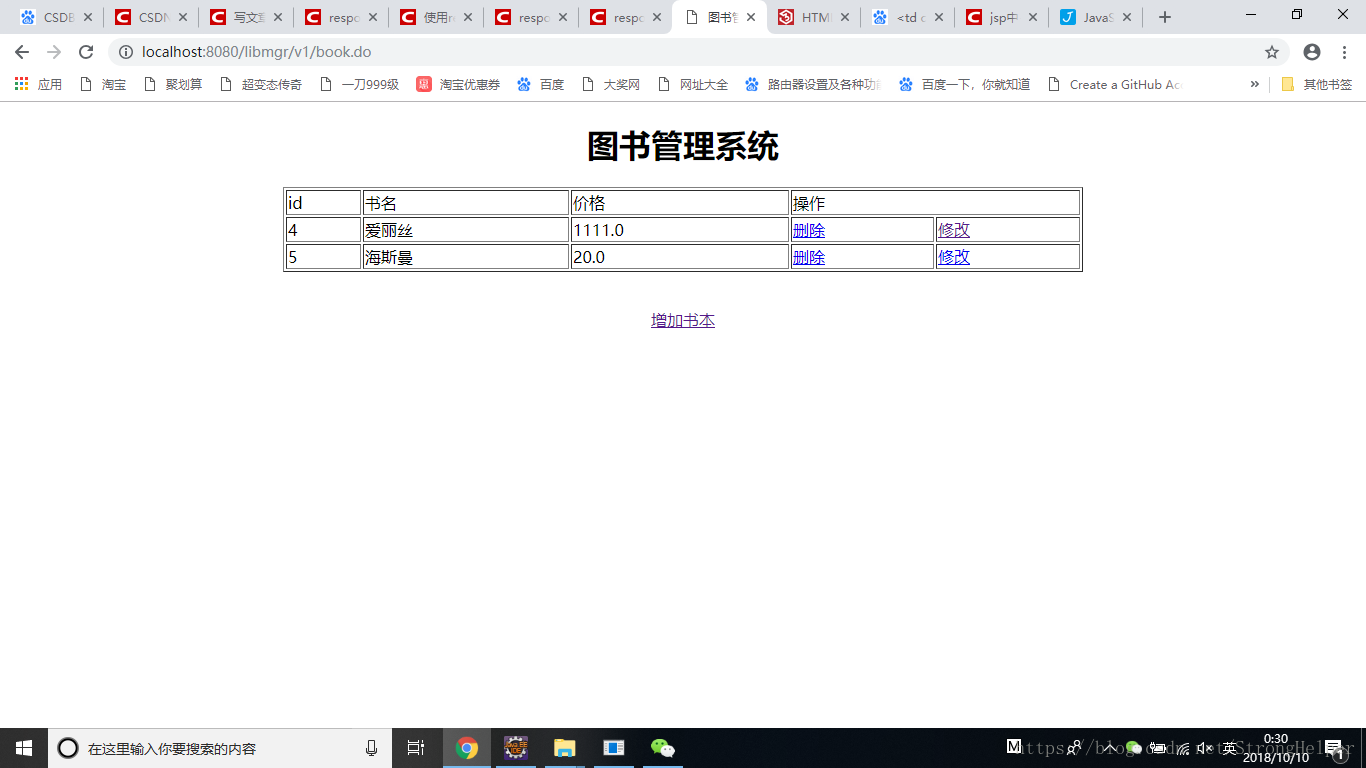This screenshot has height=768, width=1366.
Task: Click the 增加书本 link
Action: 683,320
